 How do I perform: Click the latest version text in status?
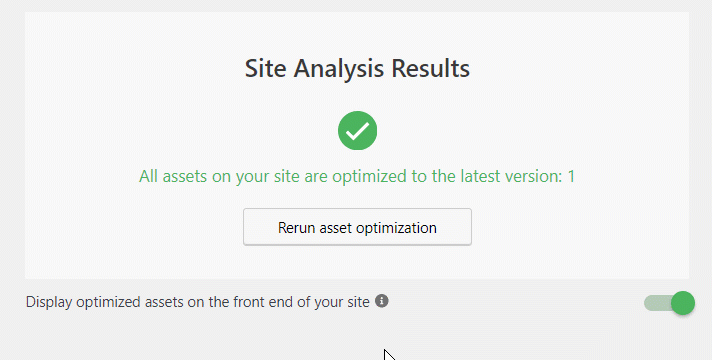point(497,176)
